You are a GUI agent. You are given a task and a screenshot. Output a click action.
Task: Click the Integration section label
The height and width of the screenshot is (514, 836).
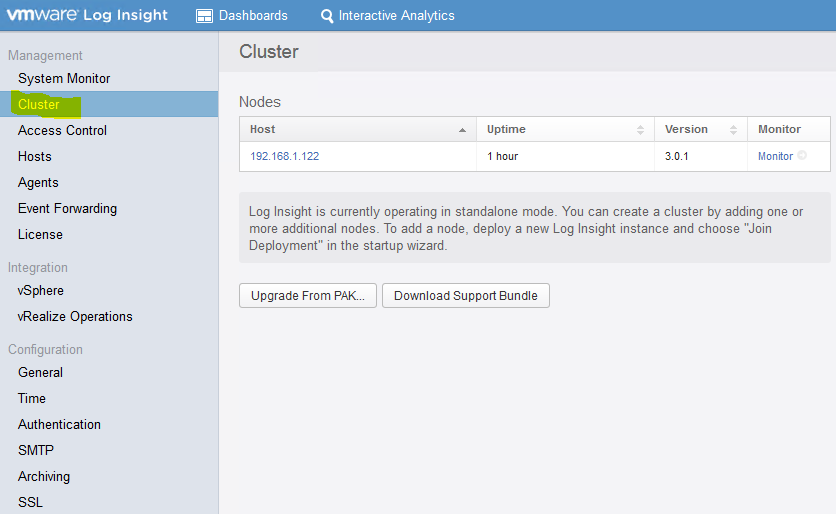click(x=38, y=268)
